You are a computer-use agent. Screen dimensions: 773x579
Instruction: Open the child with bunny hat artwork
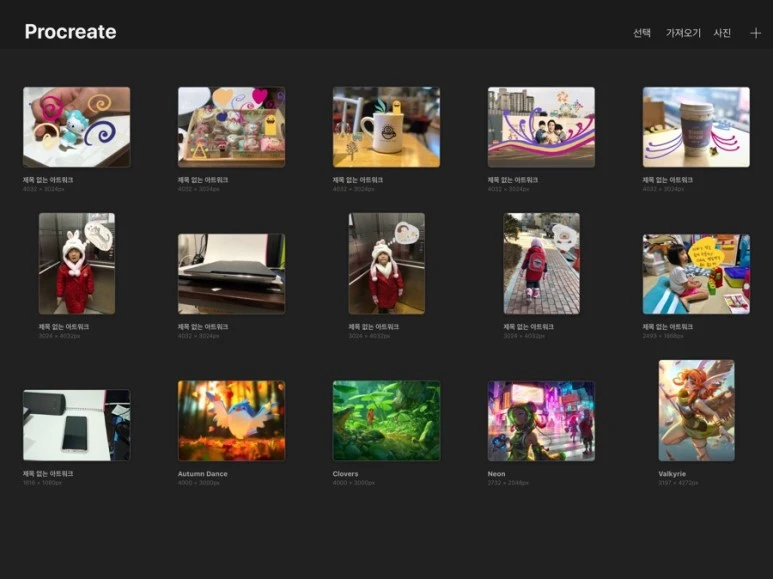click(77, 263)
